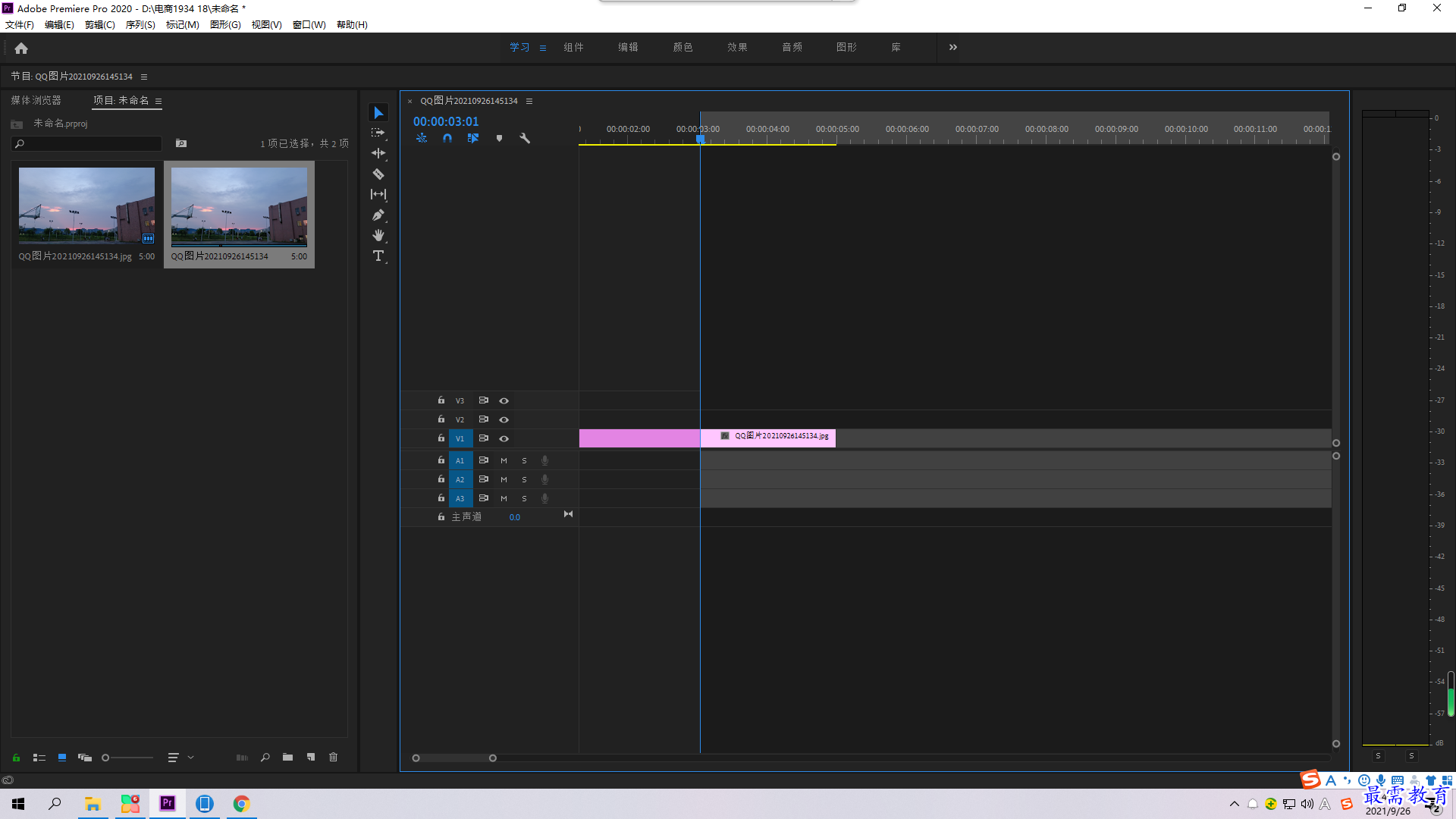Click the timecode 00:00:03:01
The image size is (1456, 819).
(446, 121)
